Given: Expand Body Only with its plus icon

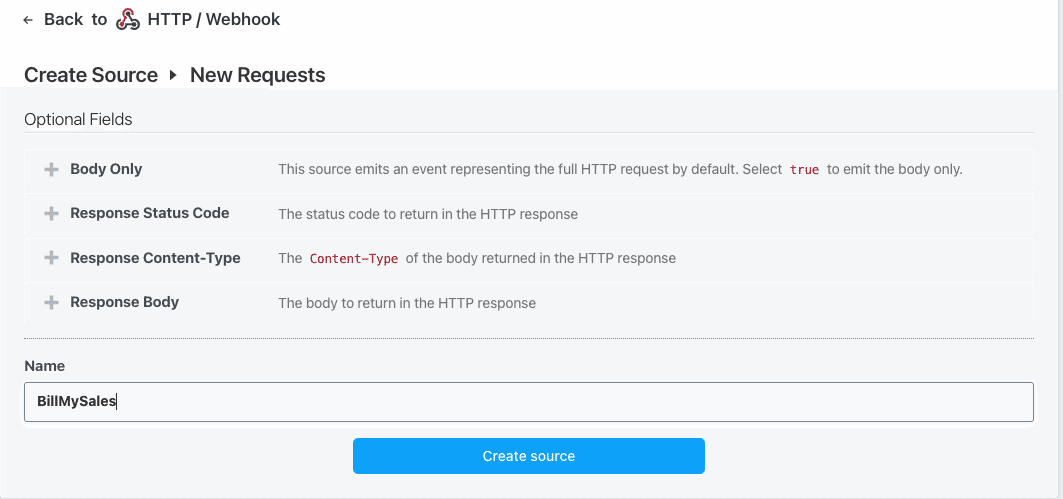Looking at the screenshot, I should pos(51,170).
